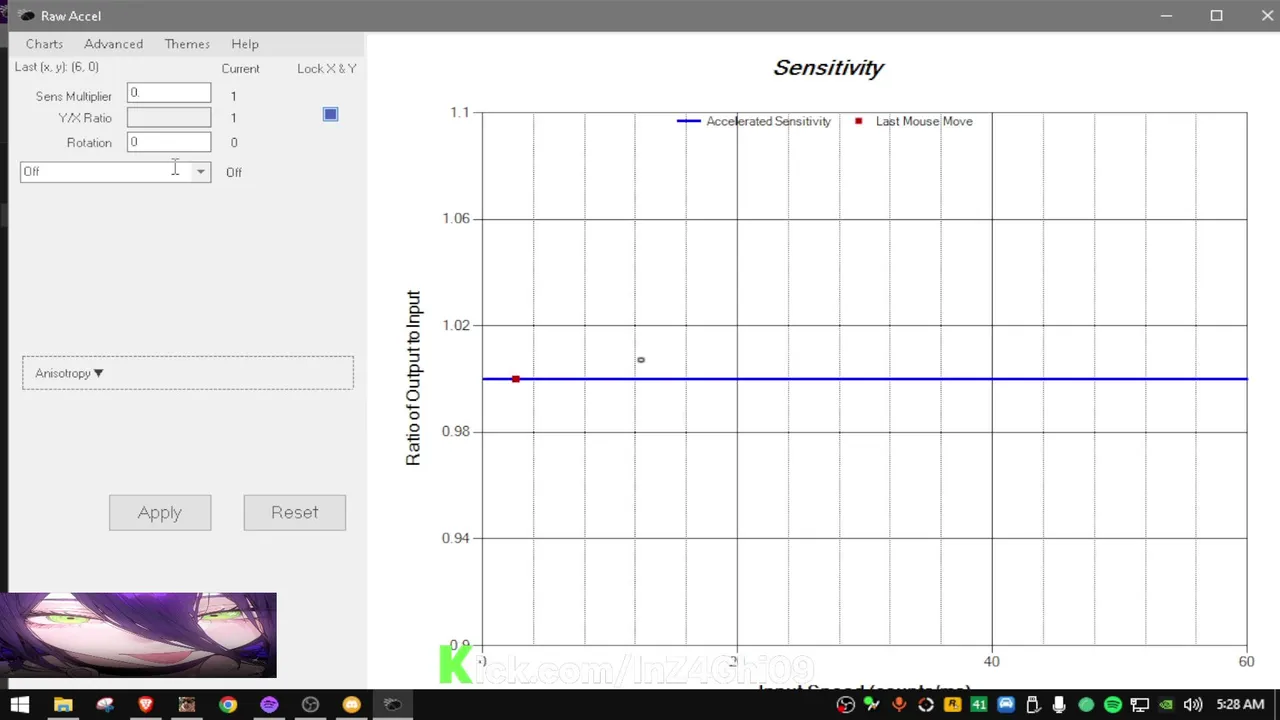Click the Rotation input field
1280x720 pixels.
[169, 142]
